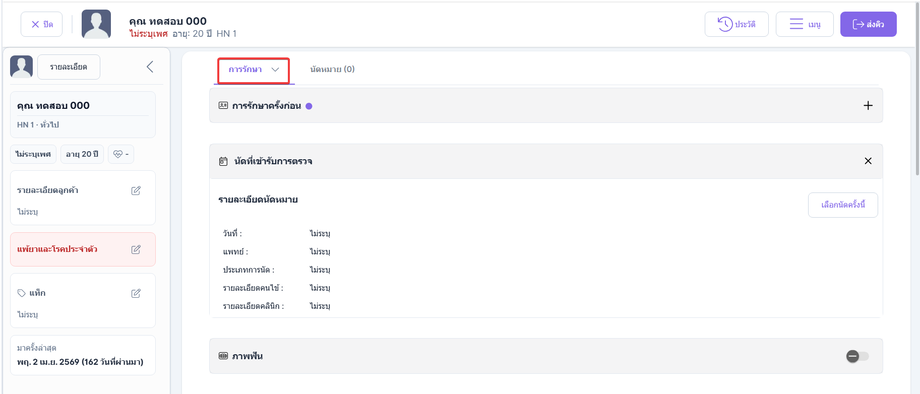Viewport: 920px width, 394px height.
Task: Switch to the นัดหมาย (0) tab
Action: [332, 69]
